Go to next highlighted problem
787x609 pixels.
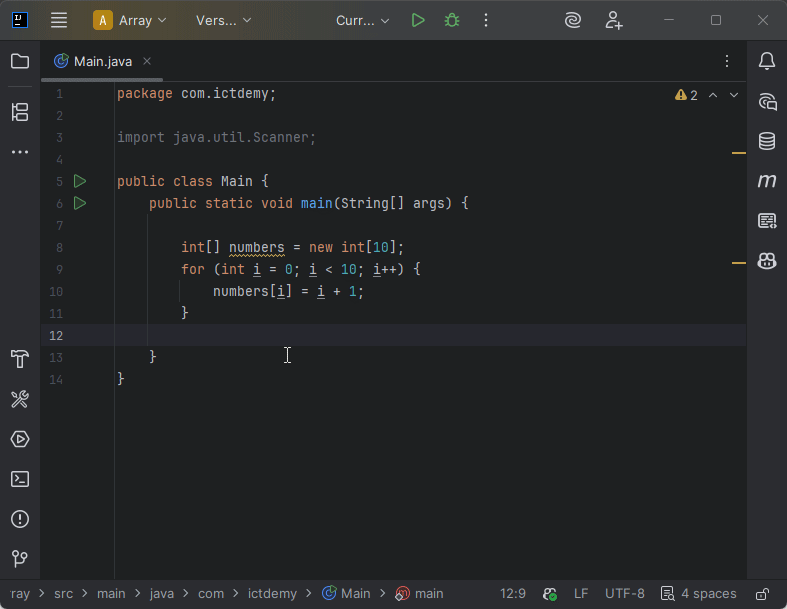734,95
